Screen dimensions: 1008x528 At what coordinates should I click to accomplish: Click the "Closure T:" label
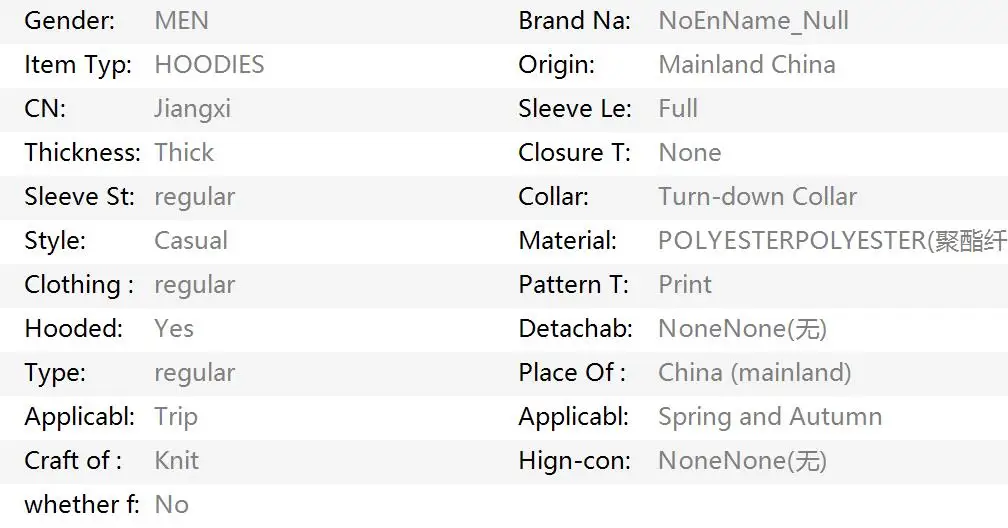574,153
